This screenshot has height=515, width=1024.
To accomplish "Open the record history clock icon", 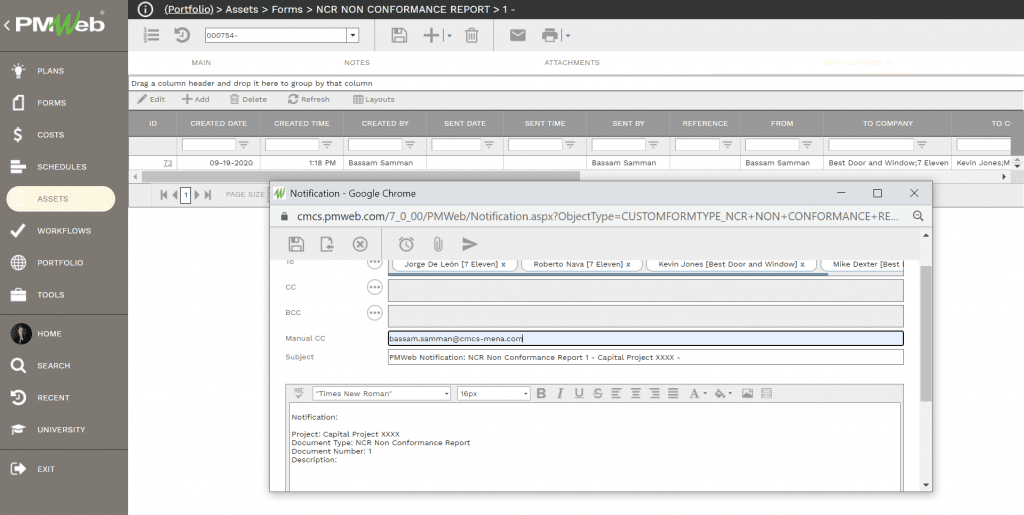I will point(182,35).
